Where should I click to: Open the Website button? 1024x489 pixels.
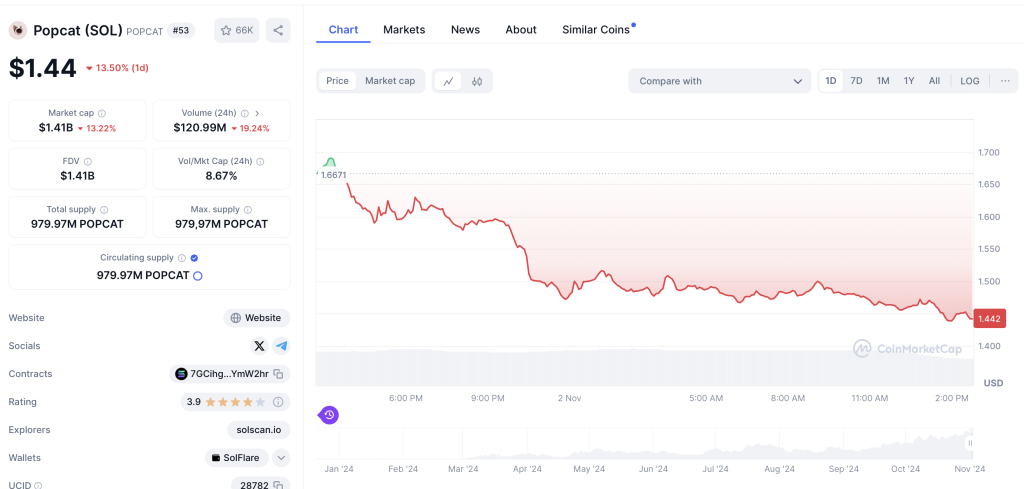coord(257,318)
